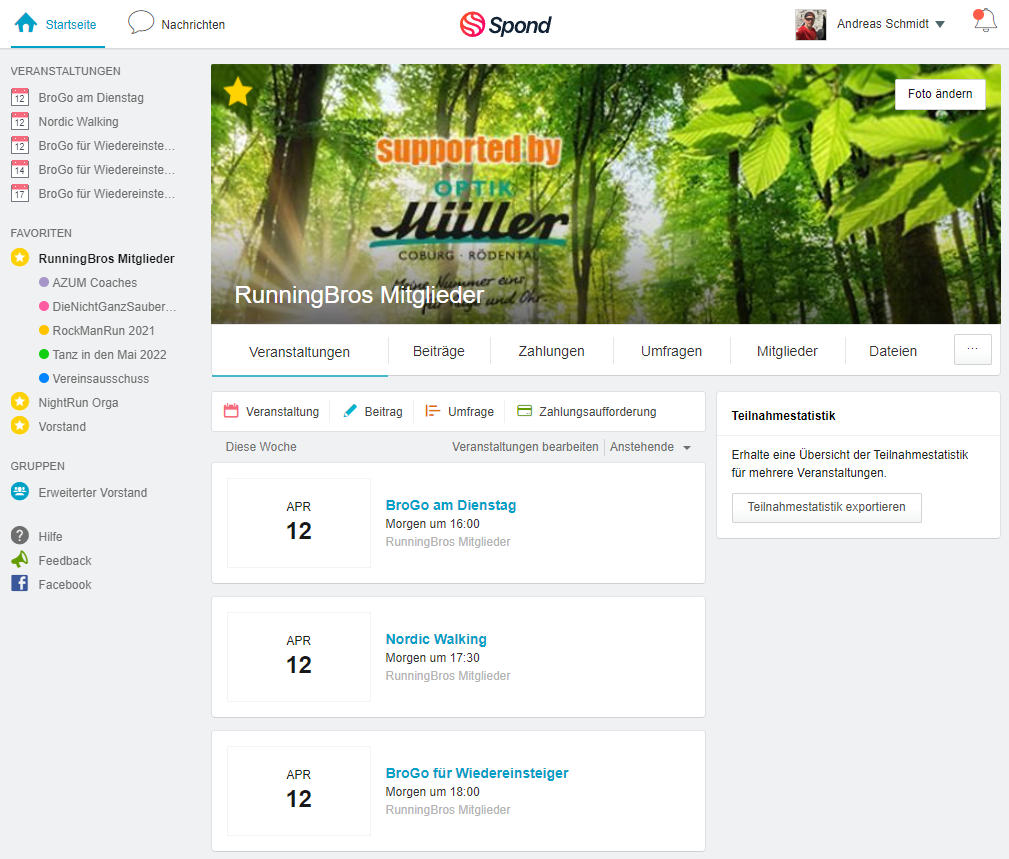1009x859 pixels.
Task: Click the calendar icon beside BroGo am Dienstag in the sidebar
Action: 20,98
